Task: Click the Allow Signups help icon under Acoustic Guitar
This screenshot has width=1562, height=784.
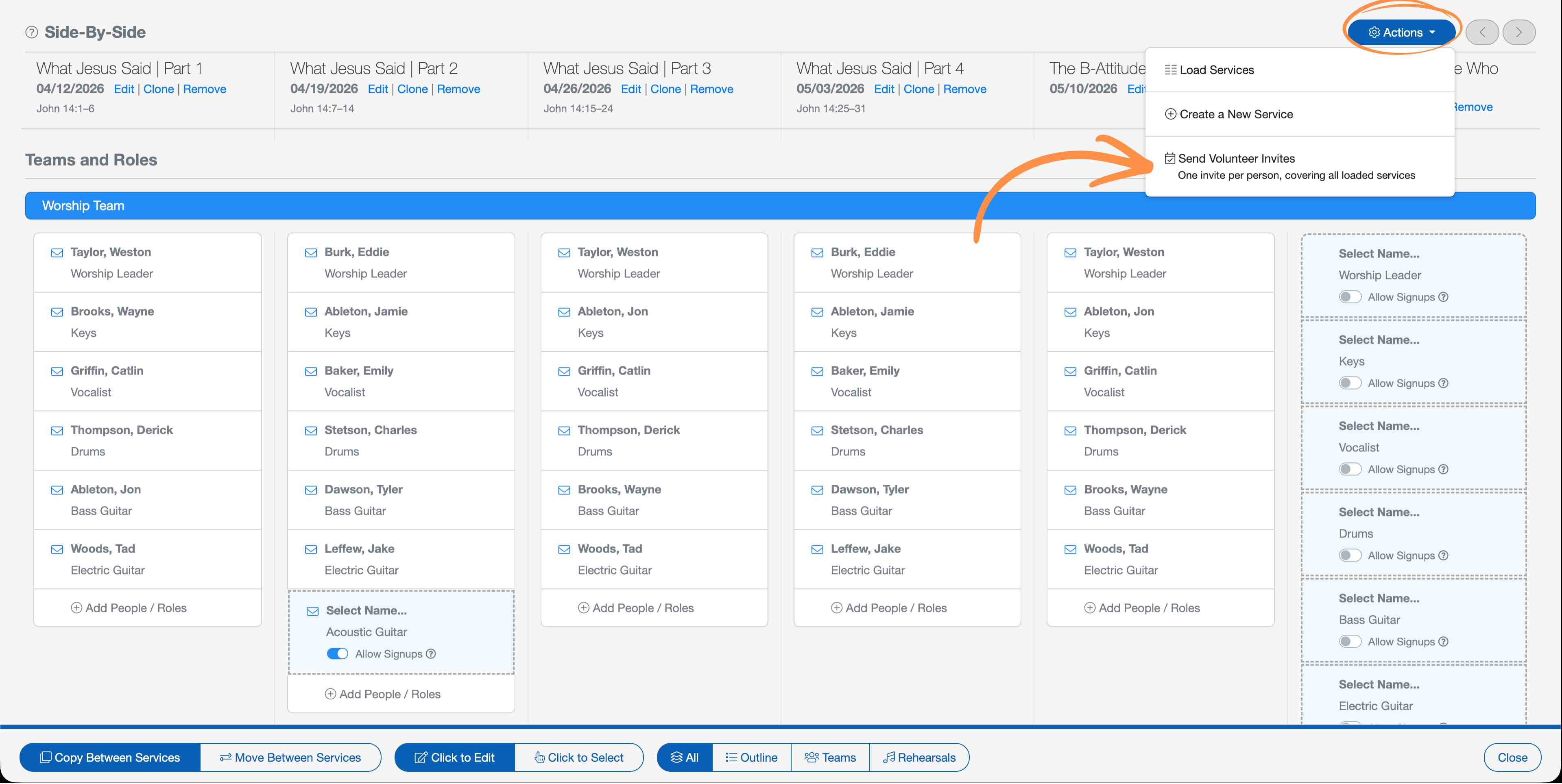Action: pos(430,654)
